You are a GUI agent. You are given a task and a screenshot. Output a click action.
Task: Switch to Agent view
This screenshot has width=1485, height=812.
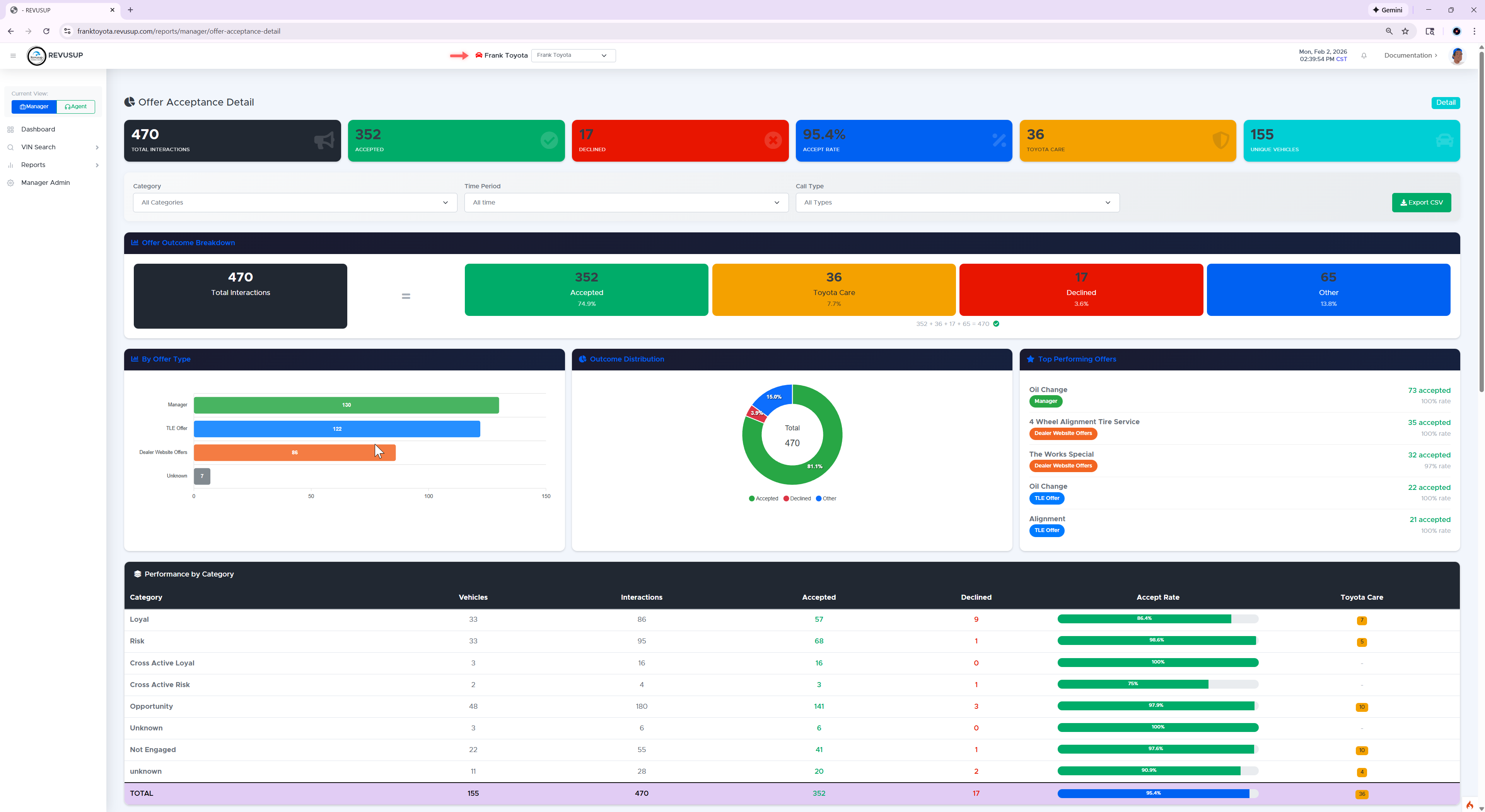pos(76,107)
